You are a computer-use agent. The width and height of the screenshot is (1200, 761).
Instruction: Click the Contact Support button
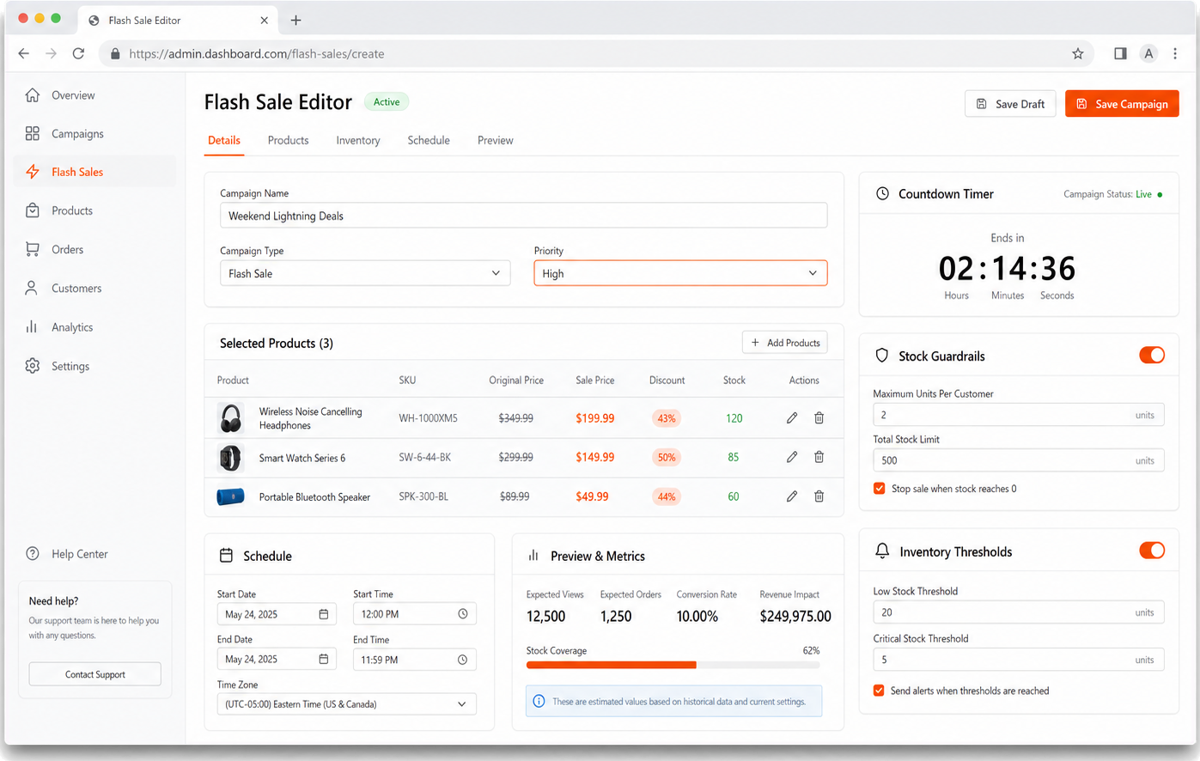coord(95,674)
